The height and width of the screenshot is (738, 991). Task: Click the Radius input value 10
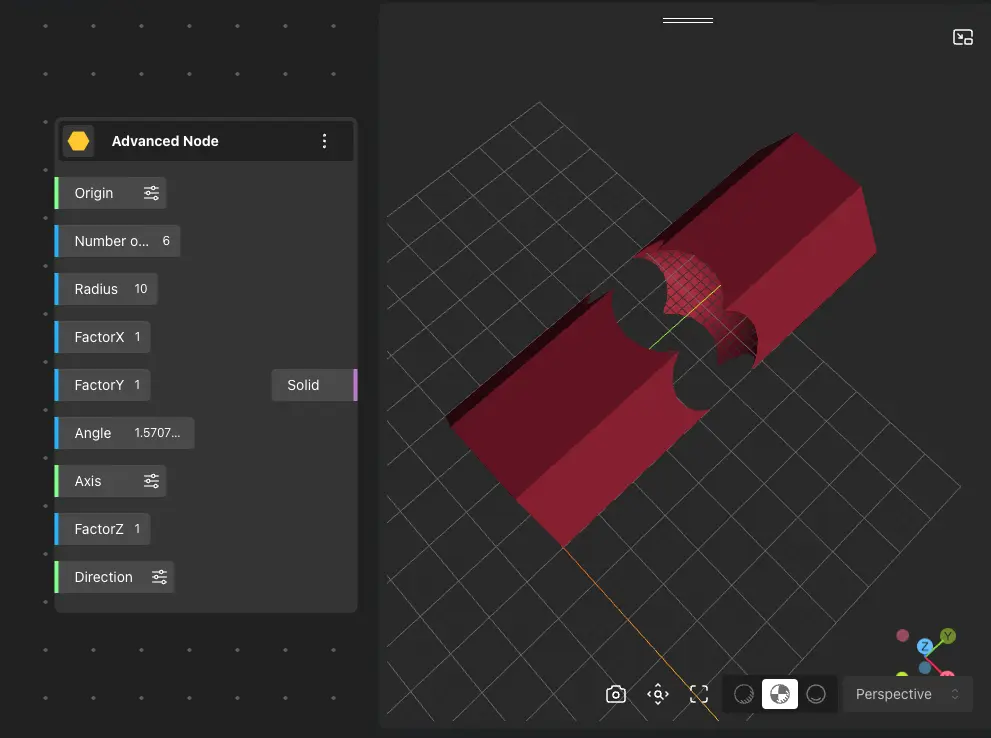pos(141,289)
